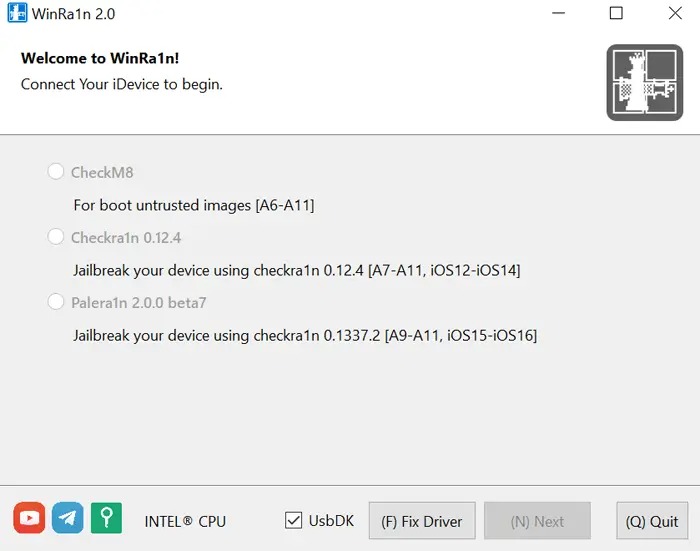Click the 'Welcome to WinRa1n!' heading
This screenshot has width=700, height=551.
click(x=100, y=58)
